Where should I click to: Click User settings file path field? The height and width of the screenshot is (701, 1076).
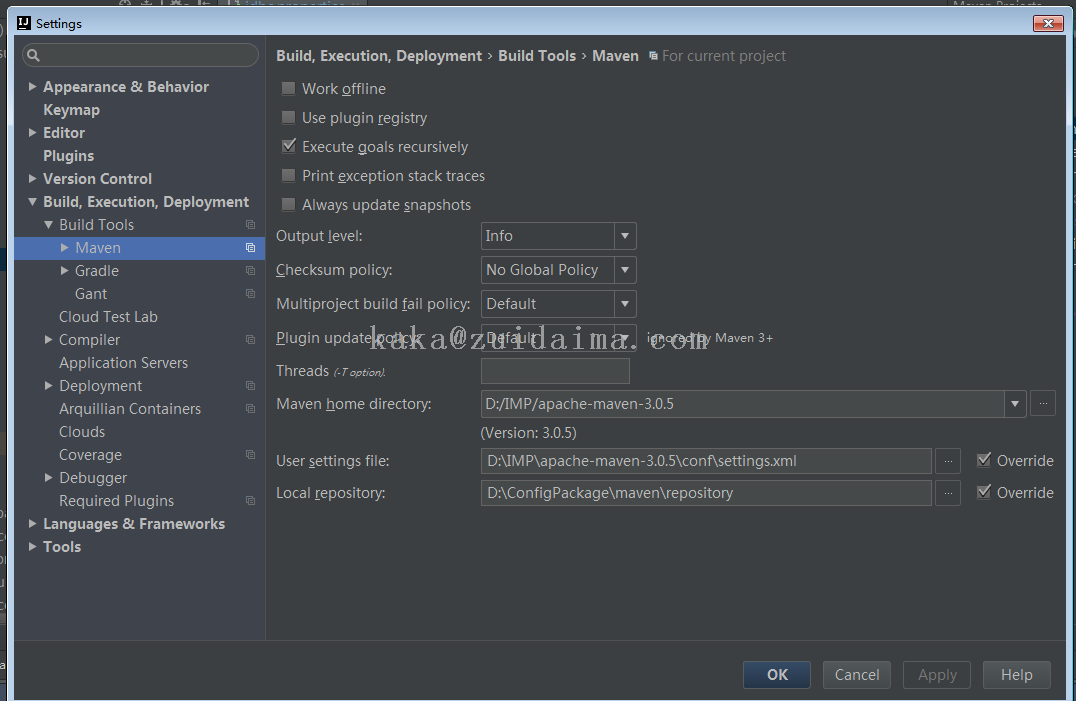[706, 461]
